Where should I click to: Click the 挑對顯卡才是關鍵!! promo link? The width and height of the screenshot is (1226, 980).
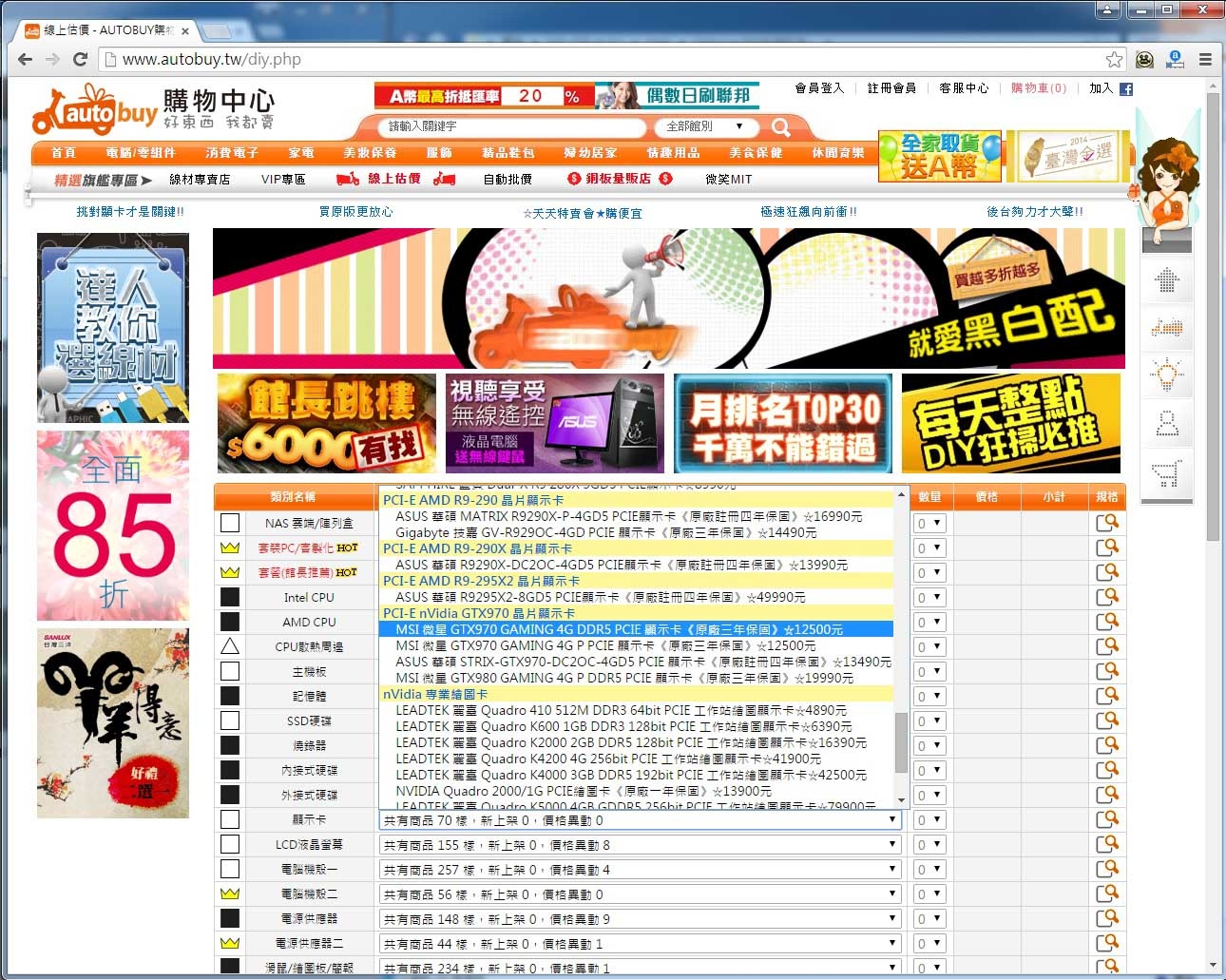point(130,212)
